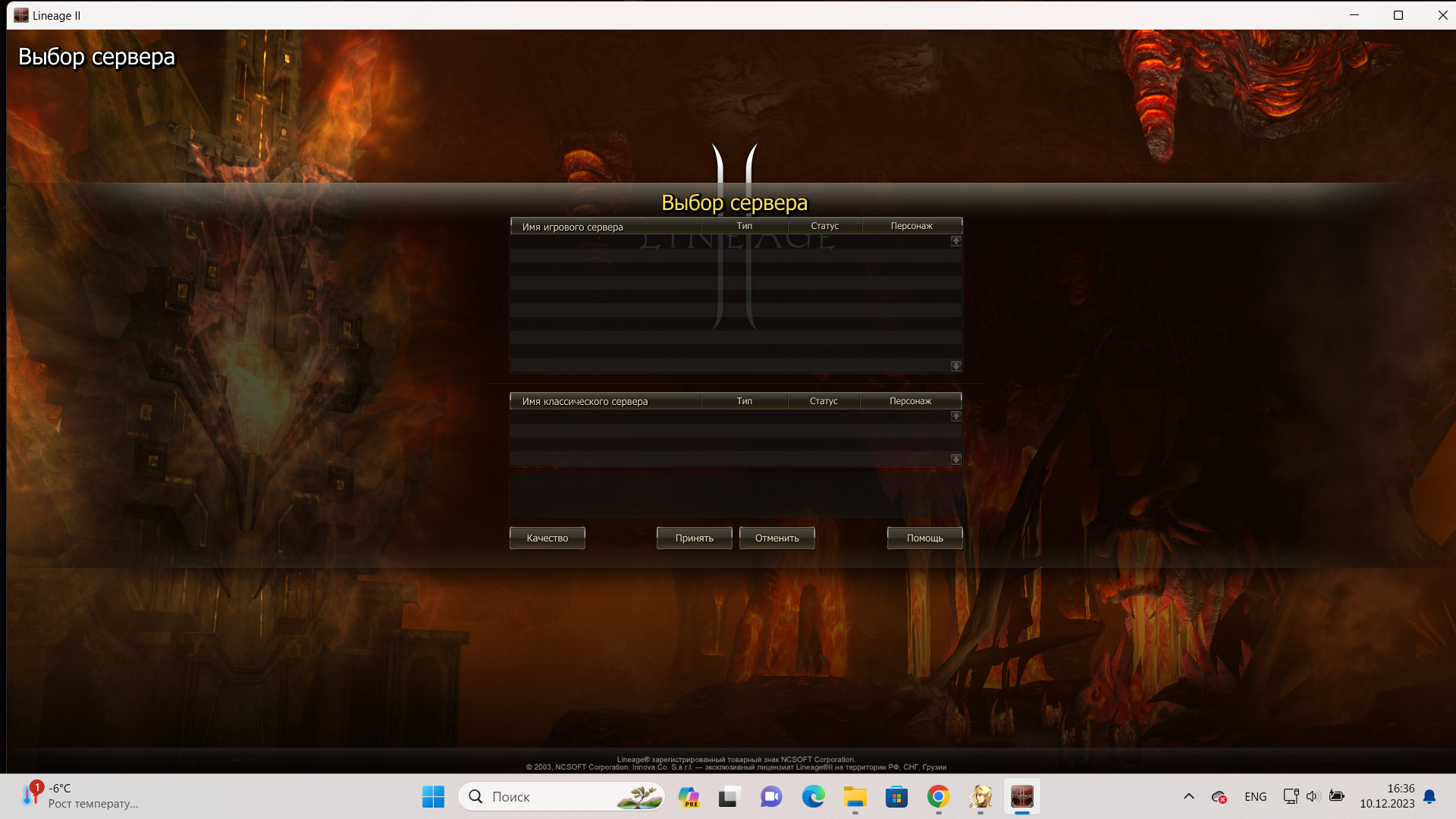Open help with the Помощь button

924,538
